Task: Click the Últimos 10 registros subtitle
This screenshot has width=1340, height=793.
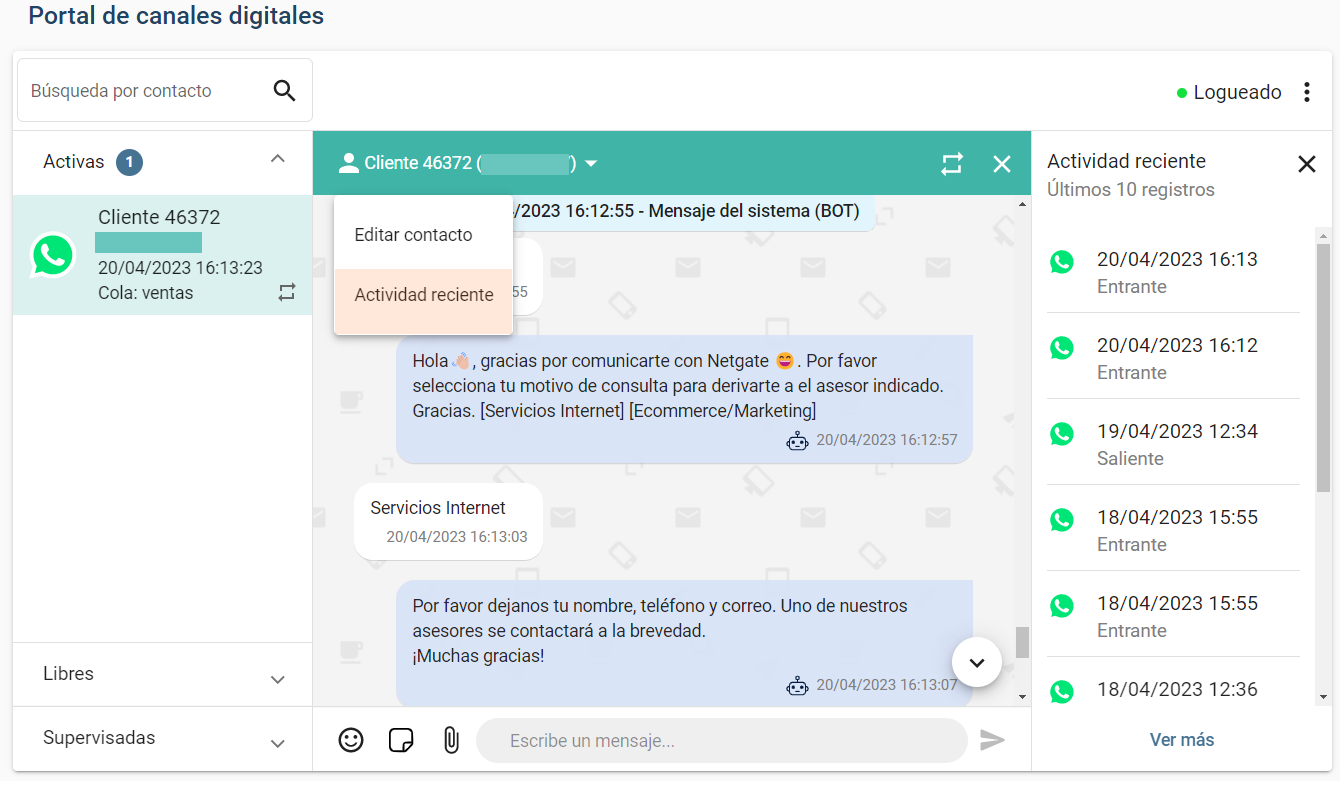Action: pyautogui.click(x=1131, y=190)
